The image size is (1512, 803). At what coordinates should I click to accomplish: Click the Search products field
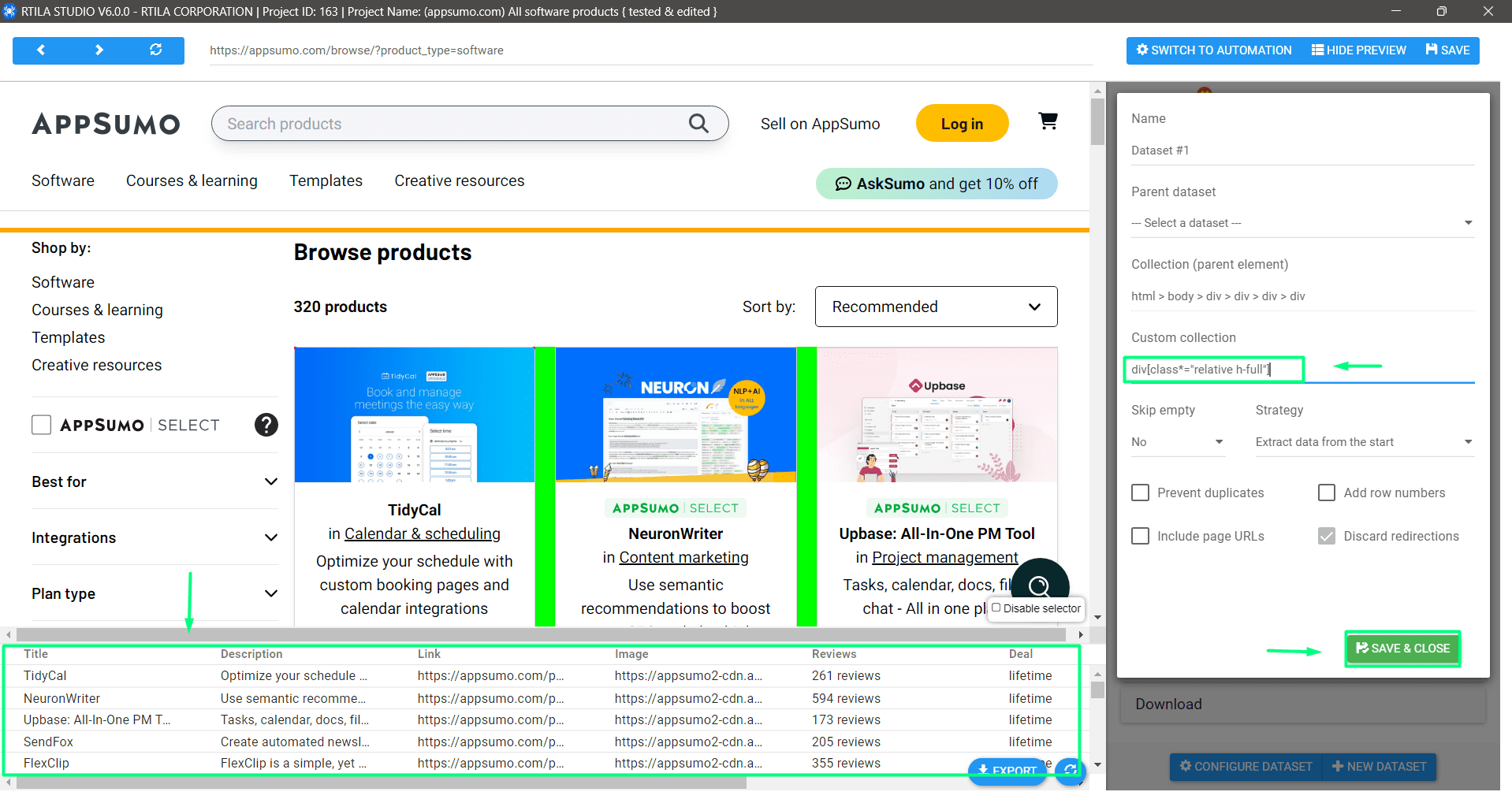tap(470, 124)
